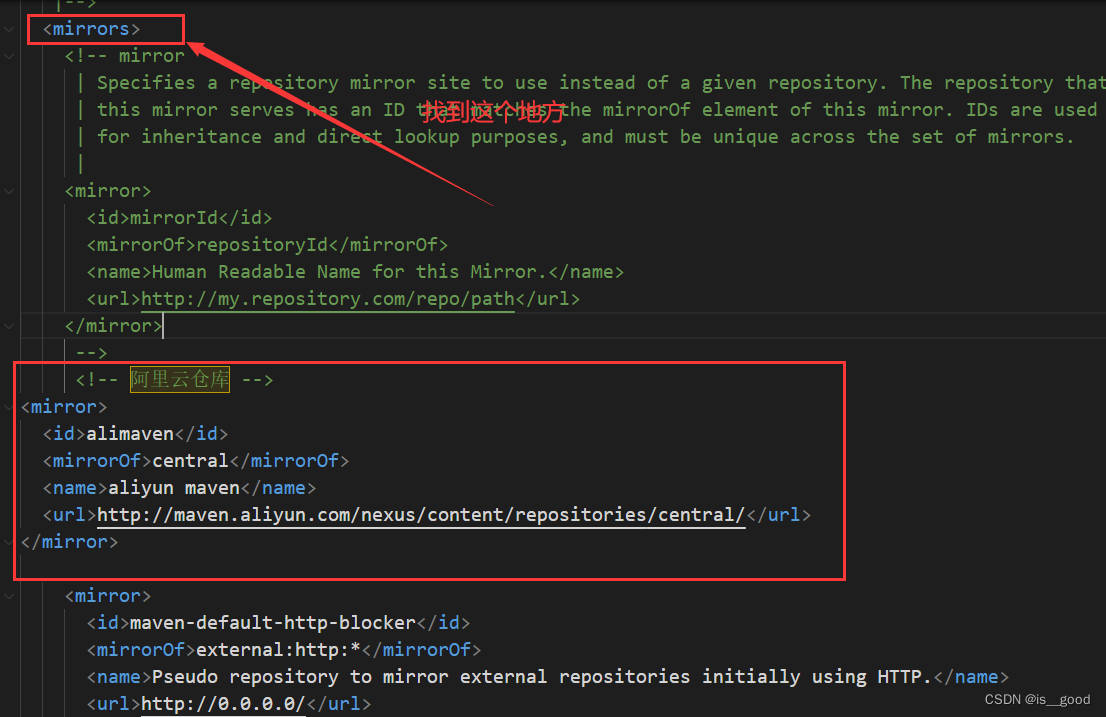Screen dimensions: 1106x717
Task: Toggle fold chevron beside the commented </mirror> line
Action: [9, 326]
